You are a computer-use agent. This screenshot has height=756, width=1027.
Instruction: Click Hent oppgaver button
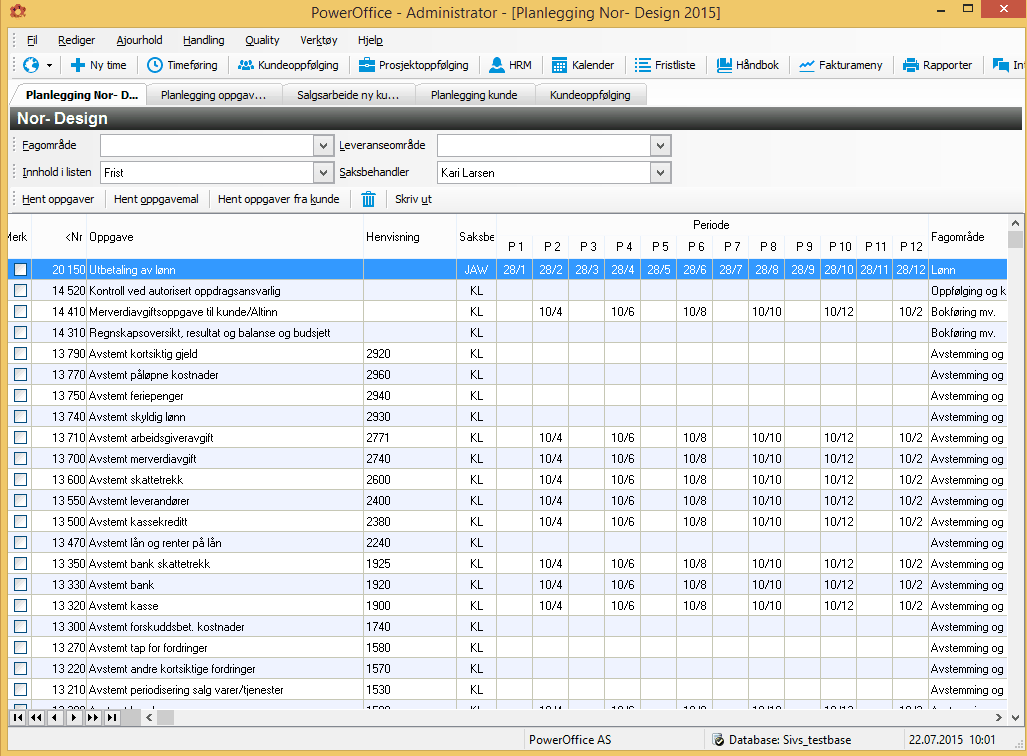point(58,199)
